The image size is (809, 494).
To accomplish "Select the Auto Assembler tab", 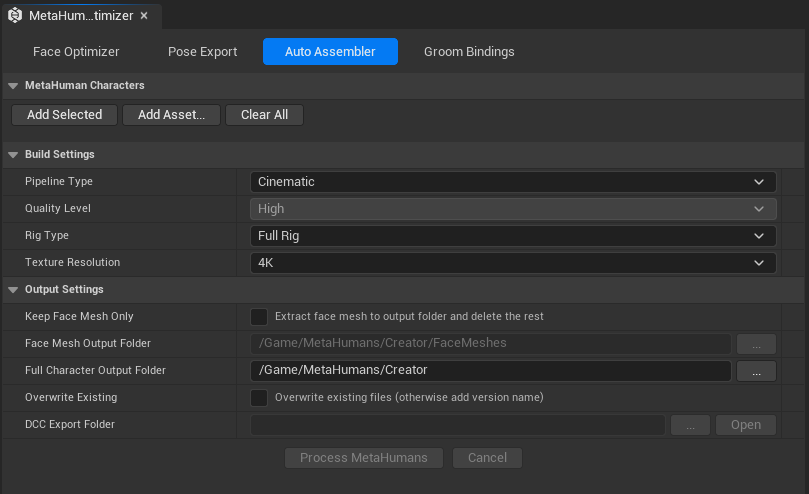I will (330, 52).
